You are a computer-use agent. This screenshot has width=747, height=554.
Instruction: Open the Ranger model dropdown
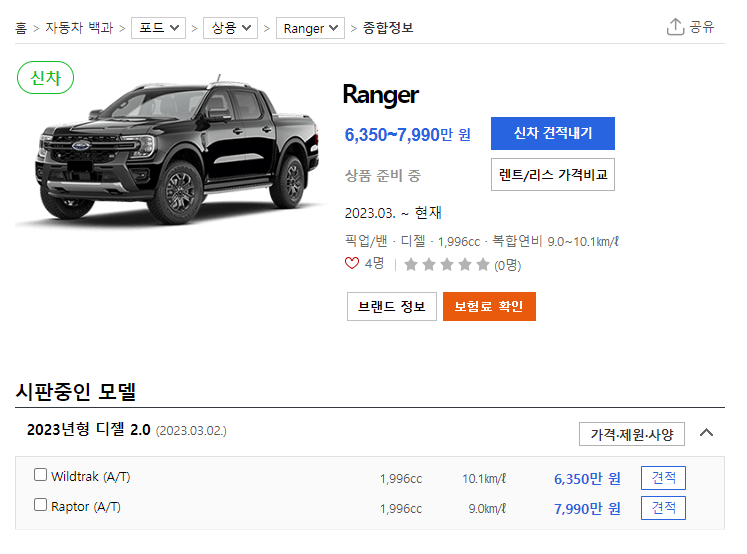[310, 28]
